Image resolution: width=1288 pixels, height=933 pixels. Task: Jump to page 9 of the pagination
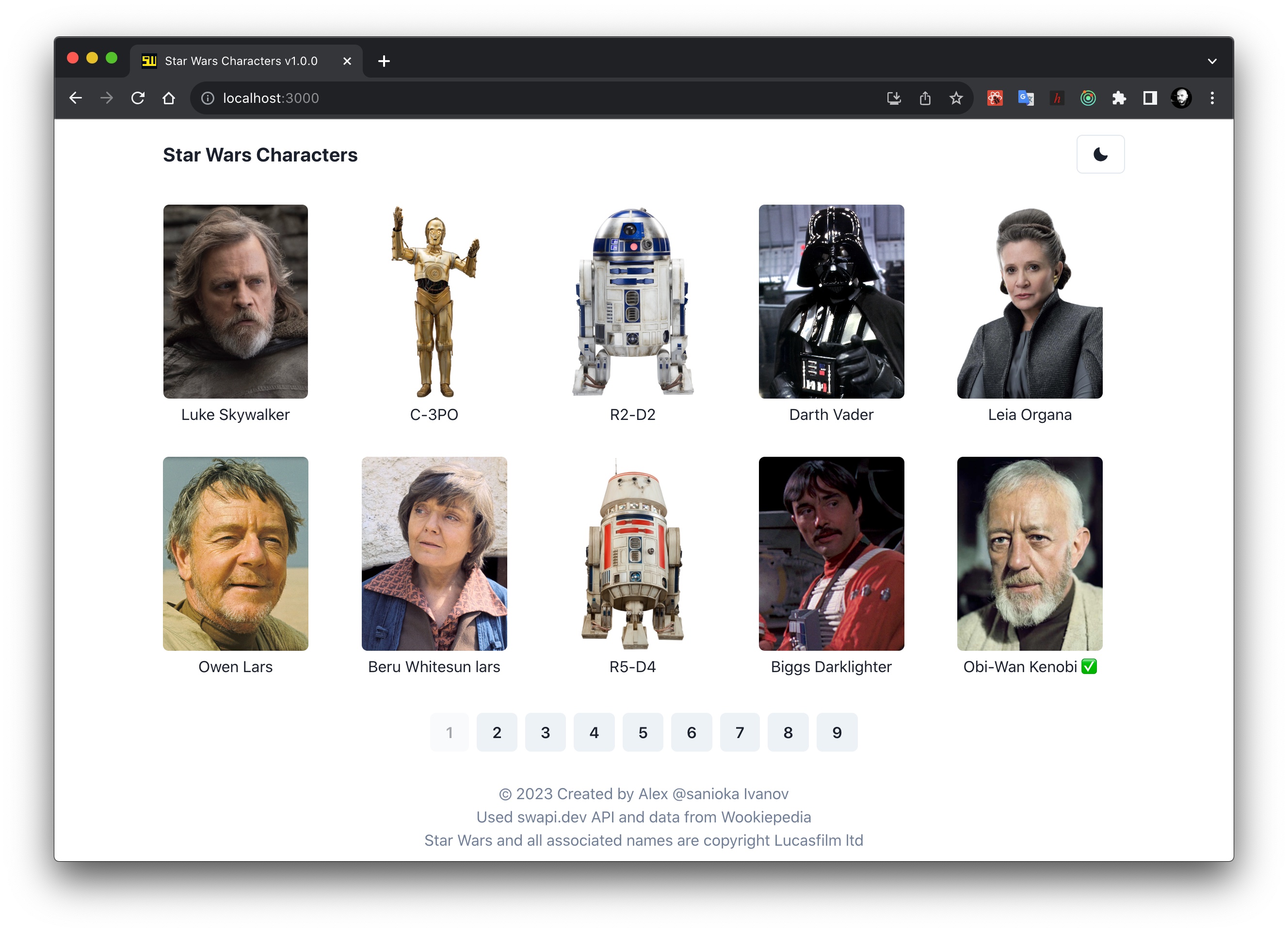(837, 733)
